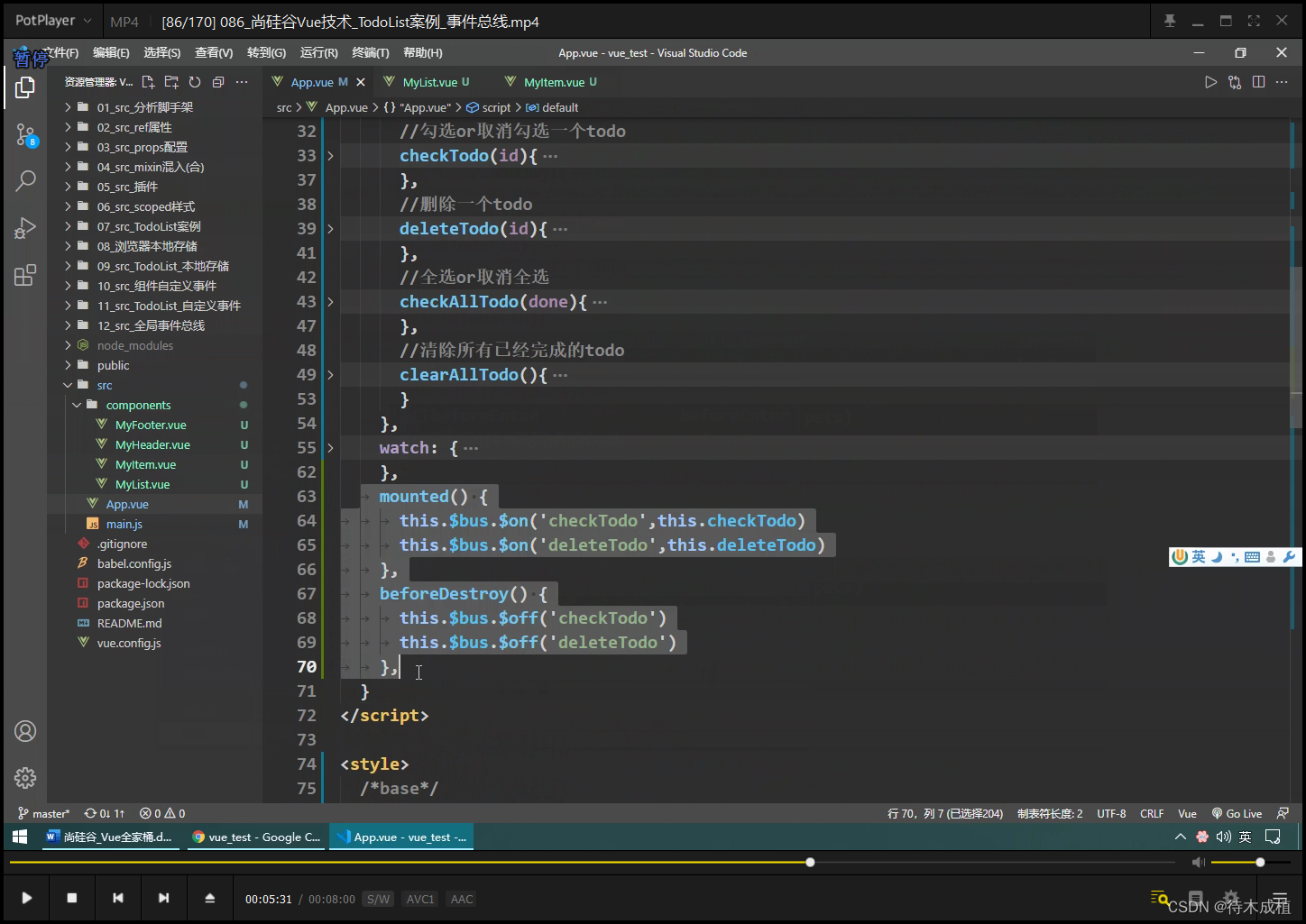The image size is (1306, 924).
Task: Click the Vue language mode indicator
Action: pos(1187,813)
